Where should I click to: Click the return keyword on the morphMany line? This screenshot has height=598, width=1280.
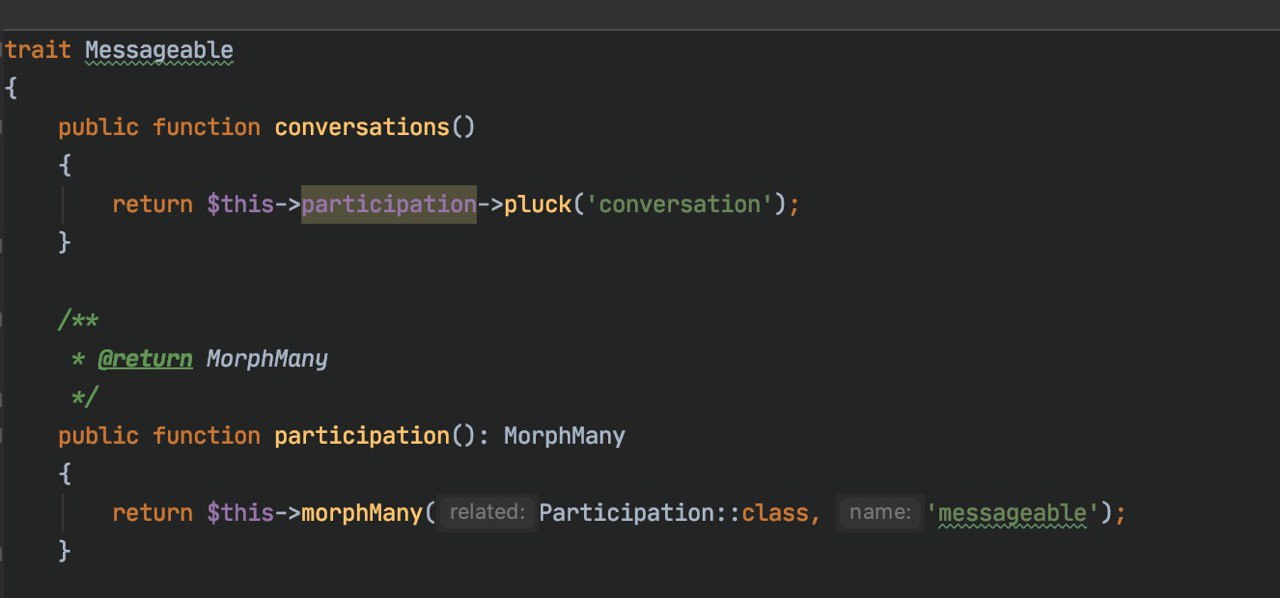tap(152, 513)
